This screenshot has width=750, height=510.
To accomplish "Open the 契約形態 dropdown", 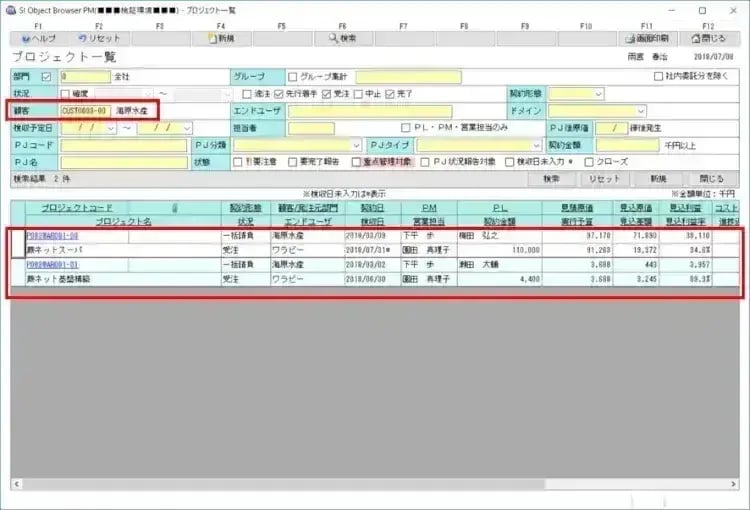I will pyautogui.click(x=598, y=93).
